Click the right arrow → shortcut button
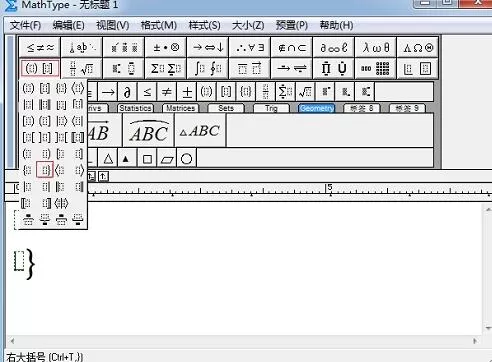 tap(108, 92)
